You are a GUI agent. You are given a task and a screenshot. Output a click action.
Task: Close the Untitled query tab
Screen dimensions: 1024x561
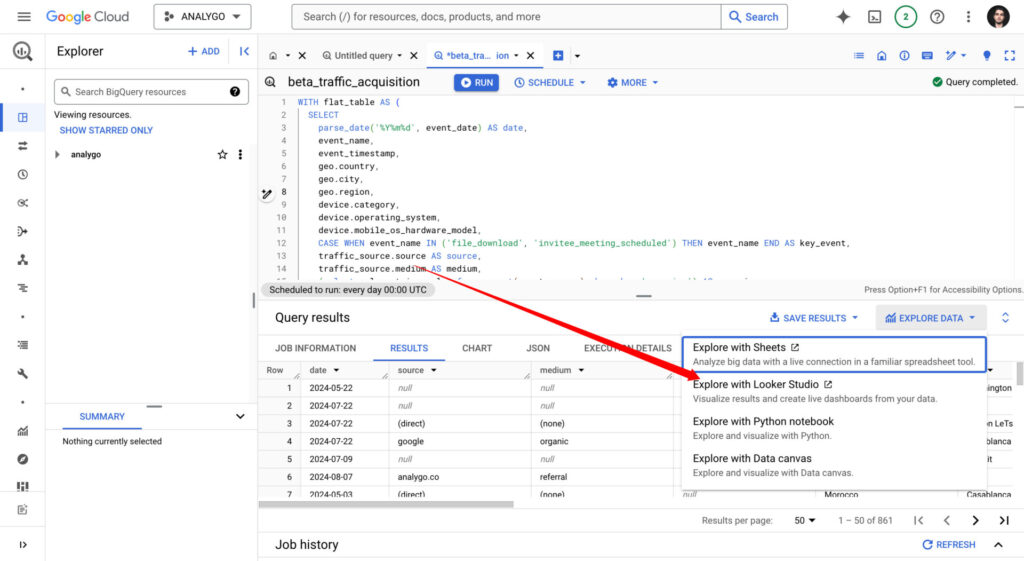(413, 56)
